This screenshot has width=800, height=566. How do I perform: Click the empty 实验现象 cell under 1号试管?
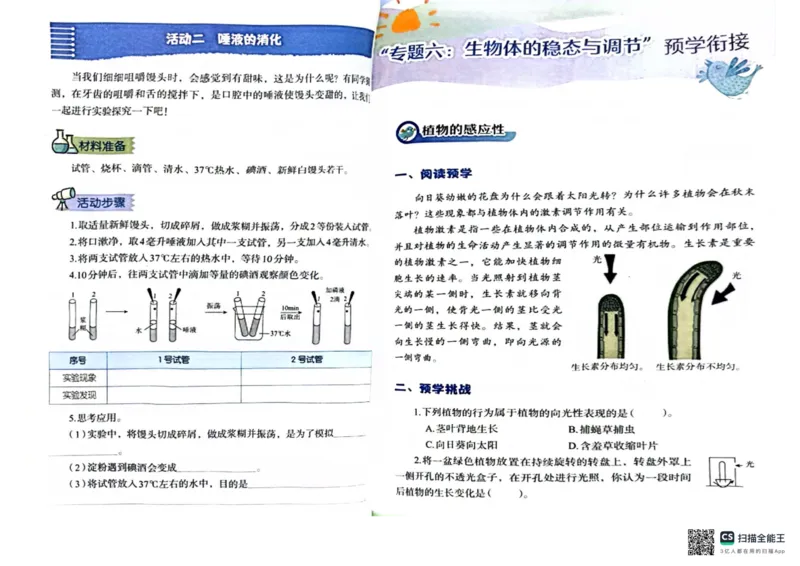point(174,378)
